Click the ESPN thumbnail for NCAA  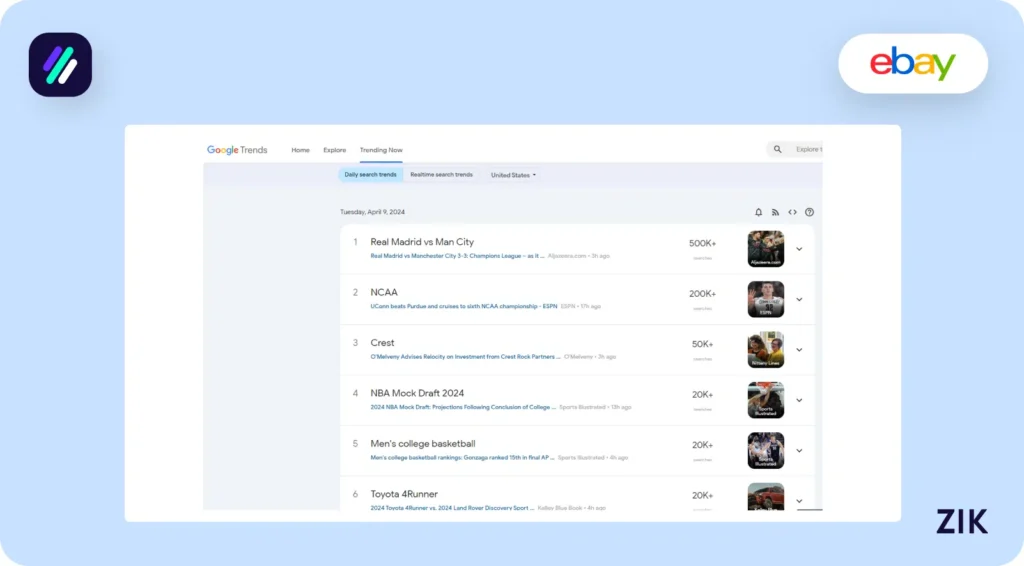point(765,299)
